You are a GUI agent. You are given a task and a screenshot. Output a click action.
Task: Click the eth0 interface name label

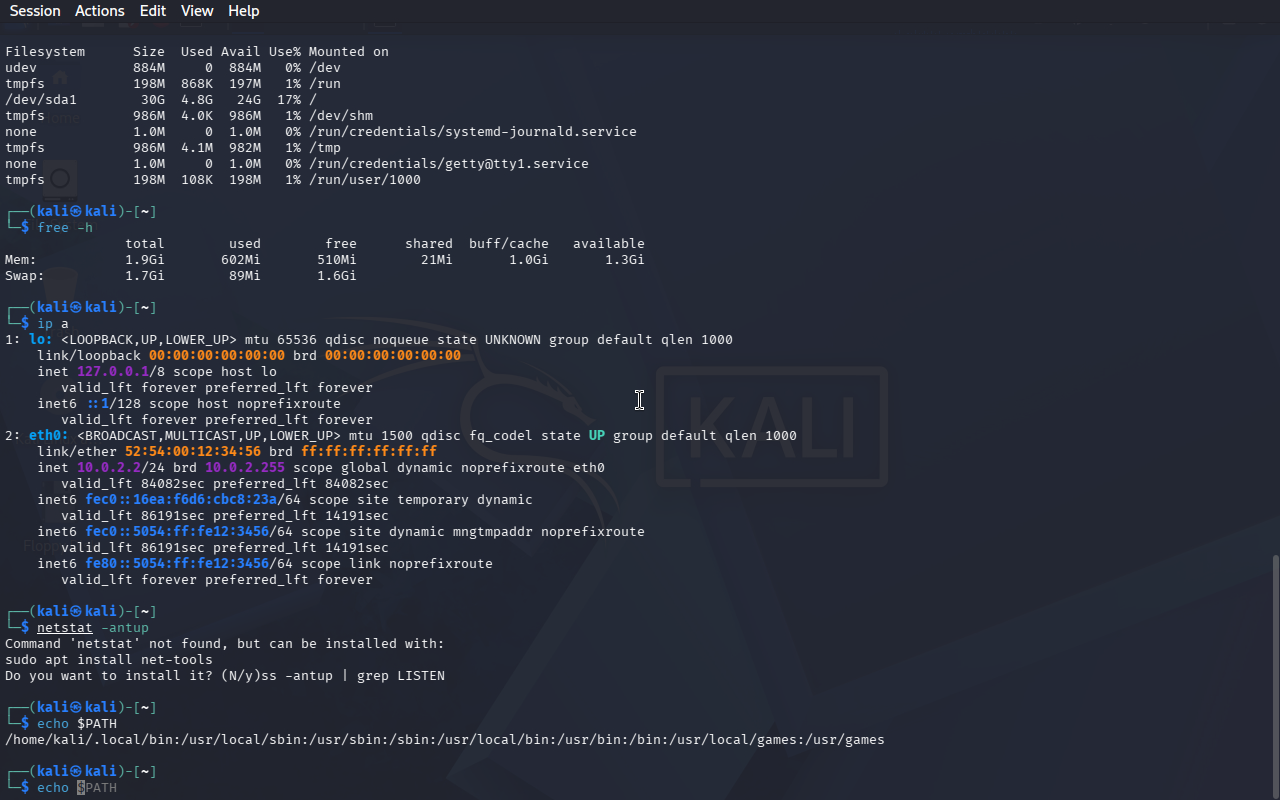(48, 436)
